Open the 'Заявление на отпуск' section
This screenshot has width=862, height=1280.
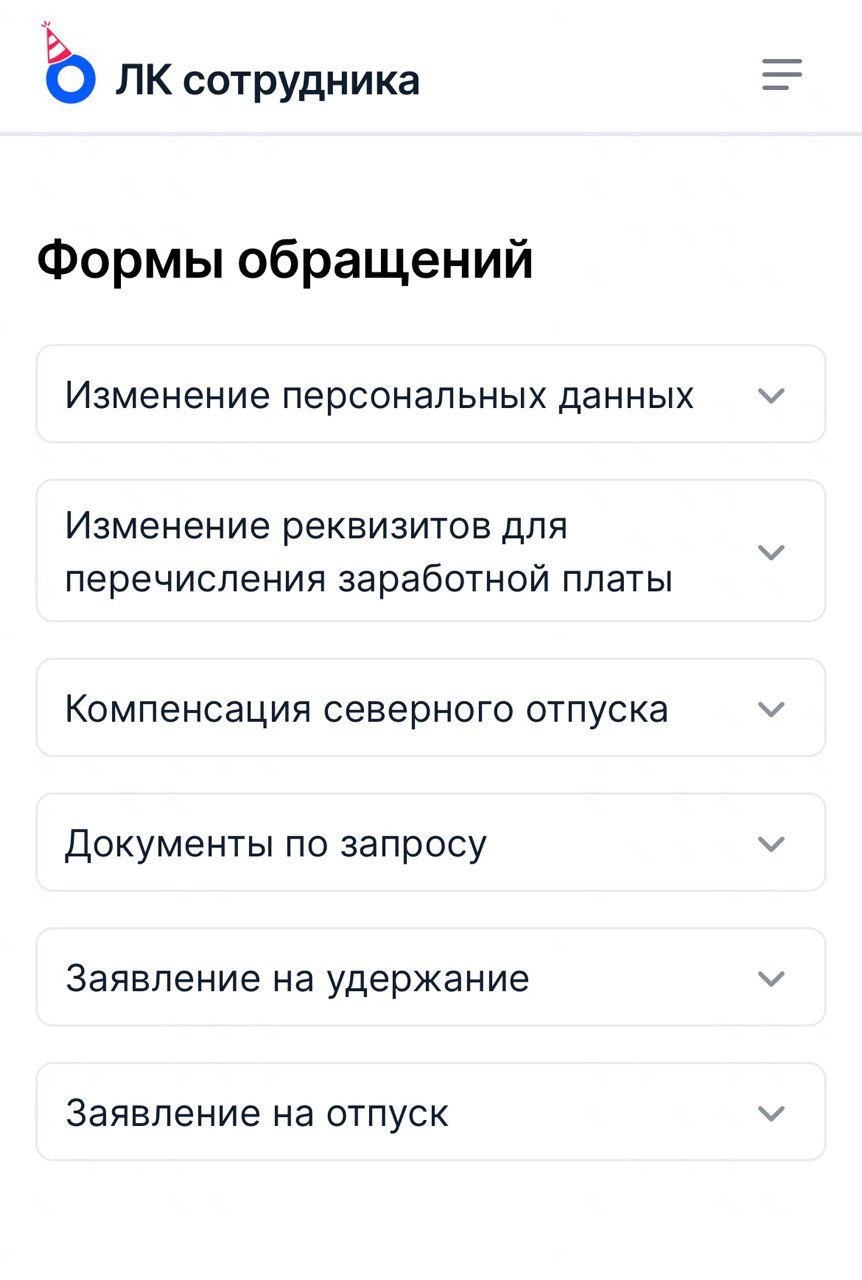(x=430, y=1111)
